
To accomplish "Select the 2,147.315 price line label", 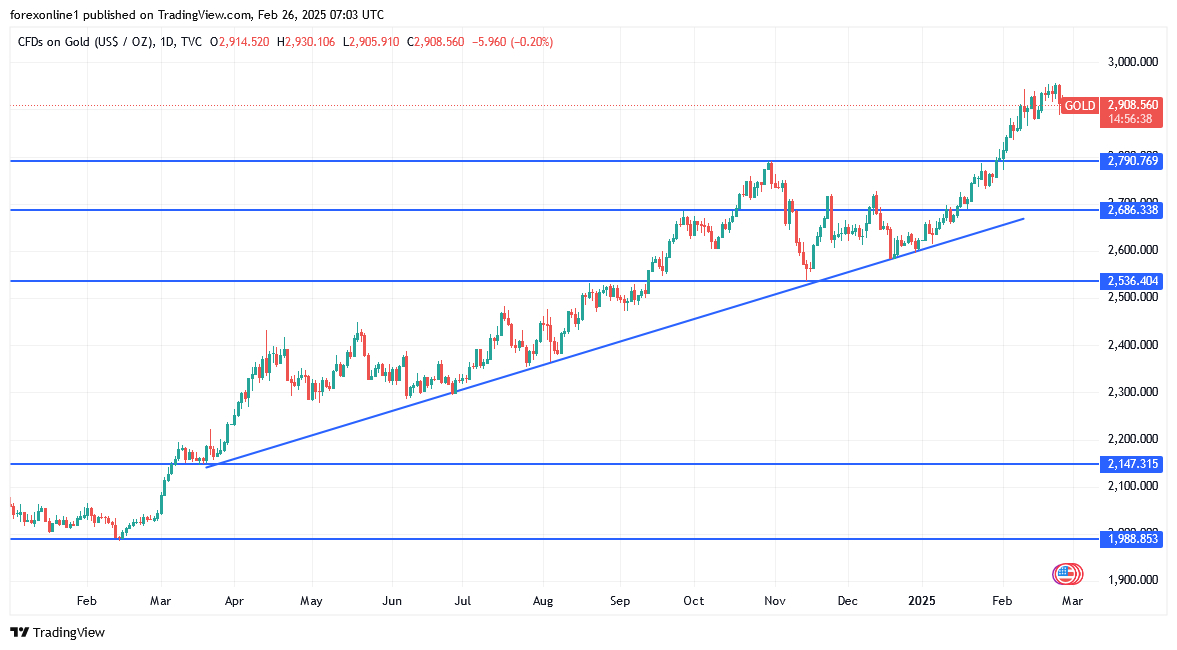I will [x=1131, y=464].
